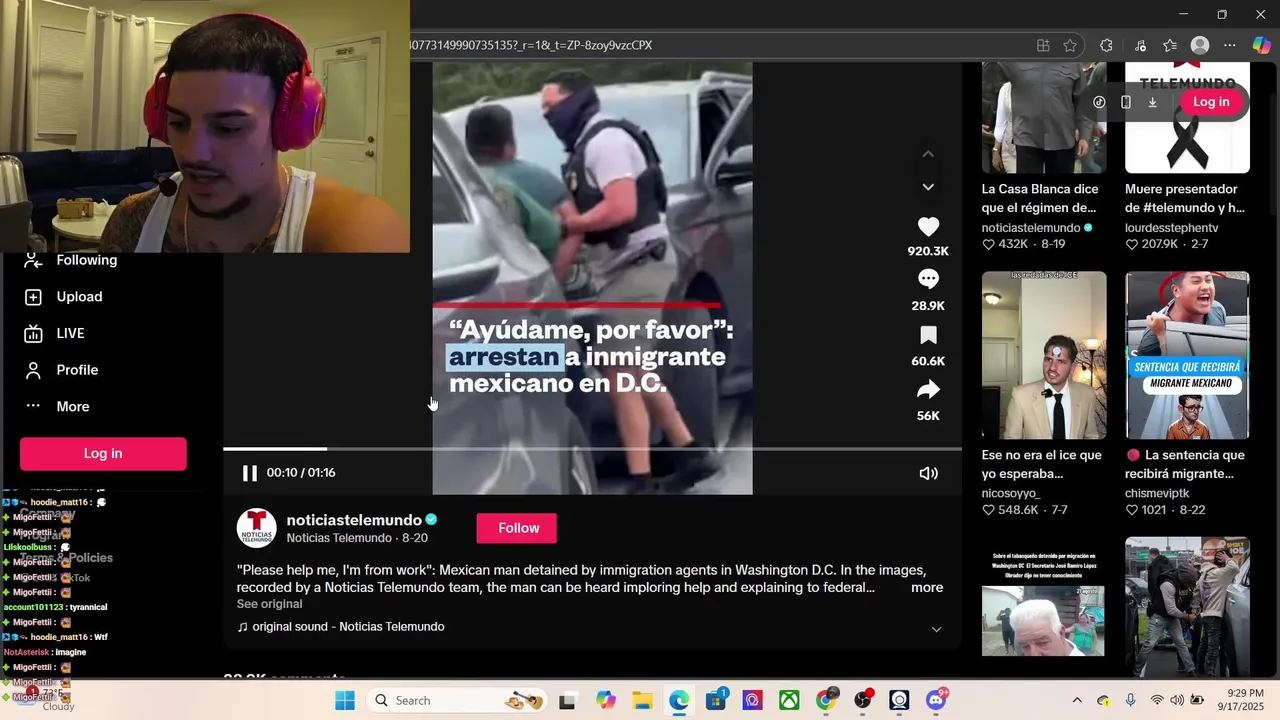Expand description with the more link
The image size is (1280, 720).
927,588
